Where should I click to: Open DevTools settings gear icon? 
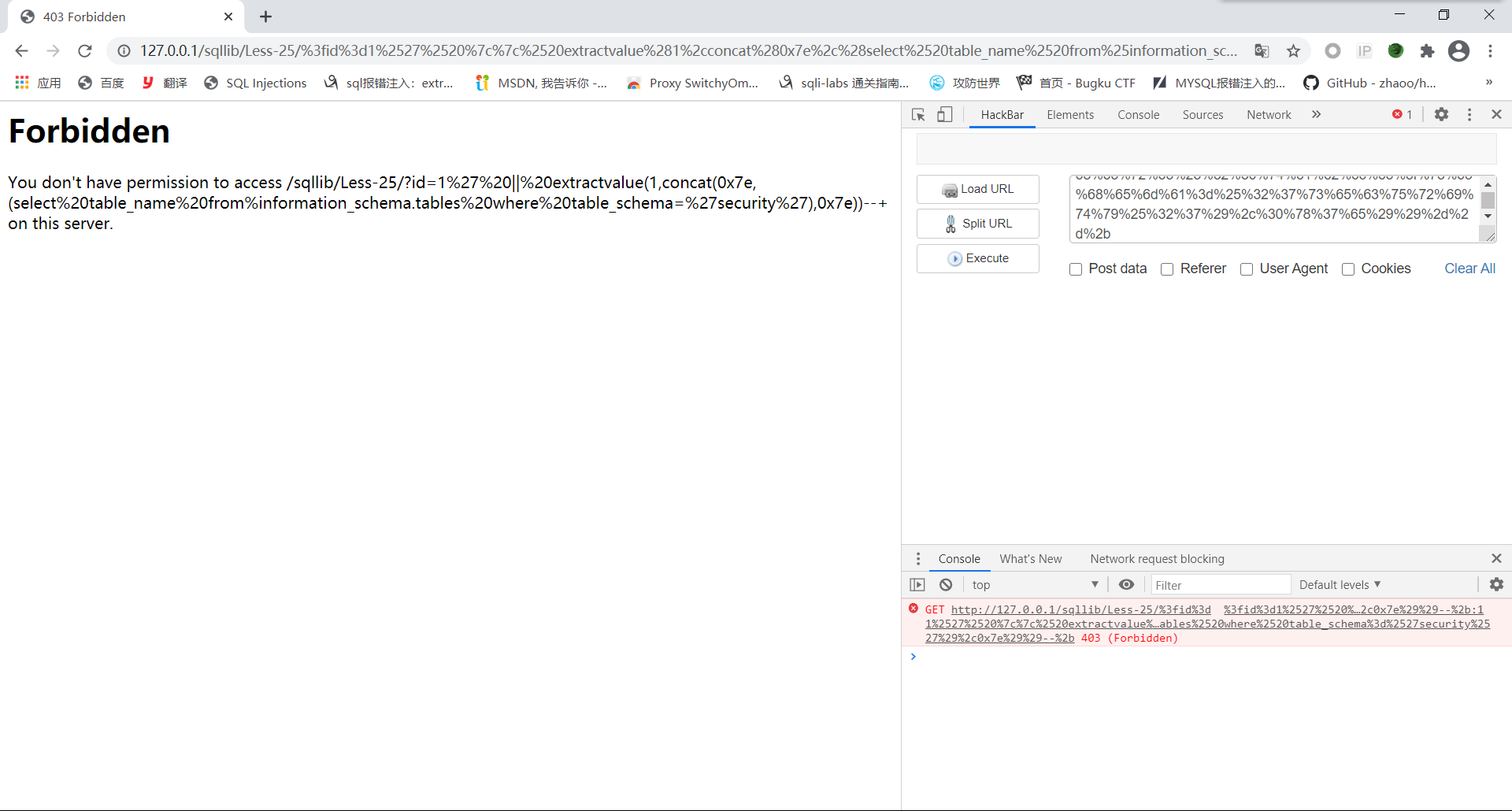[1441, 115]
